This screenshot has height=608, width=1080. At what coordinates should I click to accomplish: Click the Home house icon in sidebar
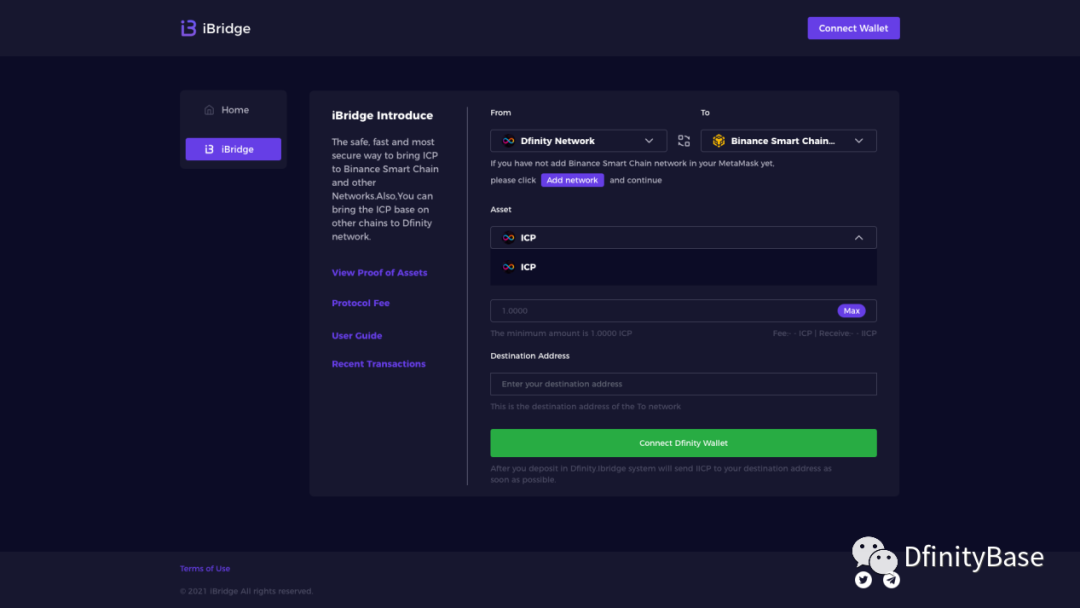[209, 110]
